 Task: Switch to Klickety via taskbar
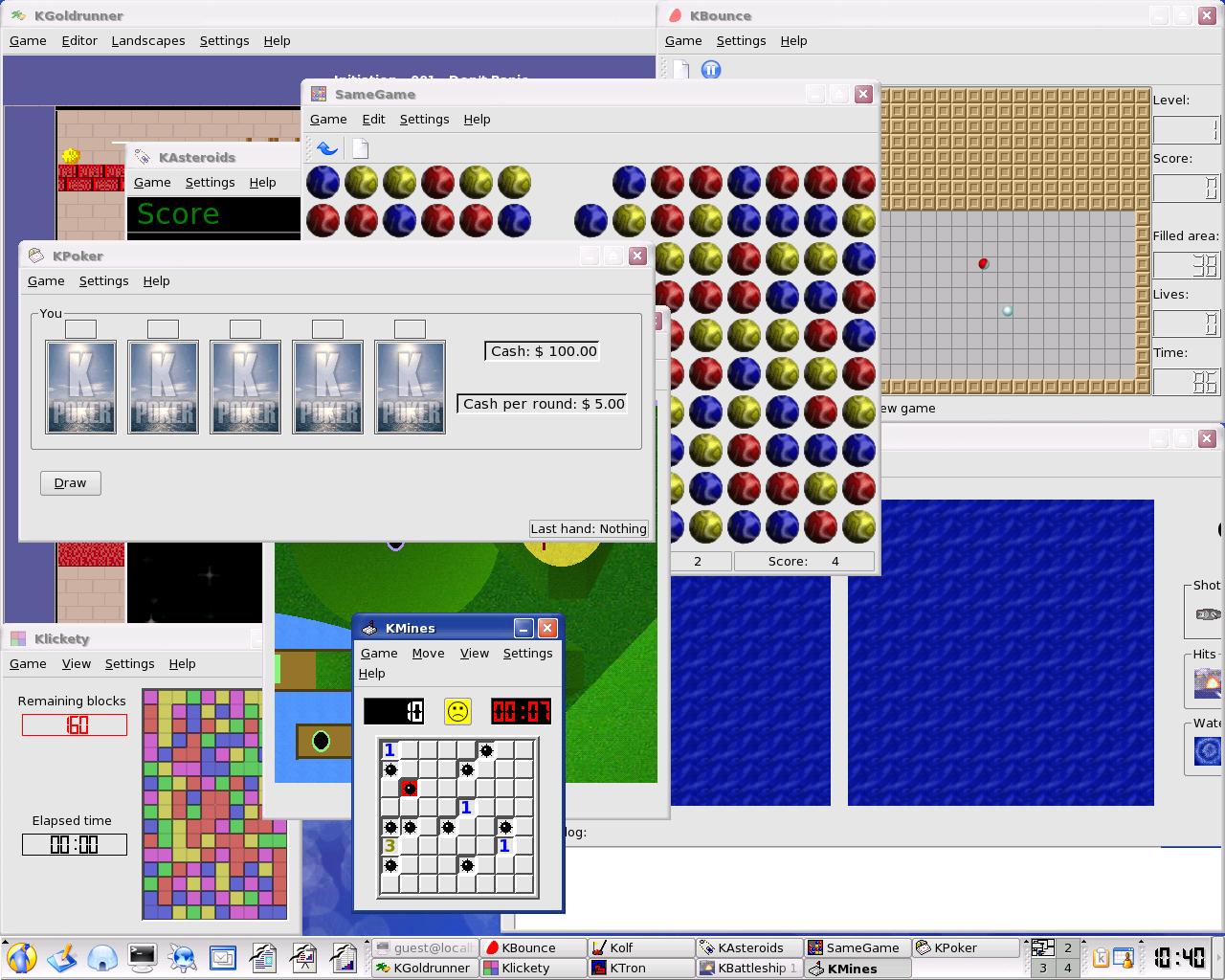tap(533, 968)
